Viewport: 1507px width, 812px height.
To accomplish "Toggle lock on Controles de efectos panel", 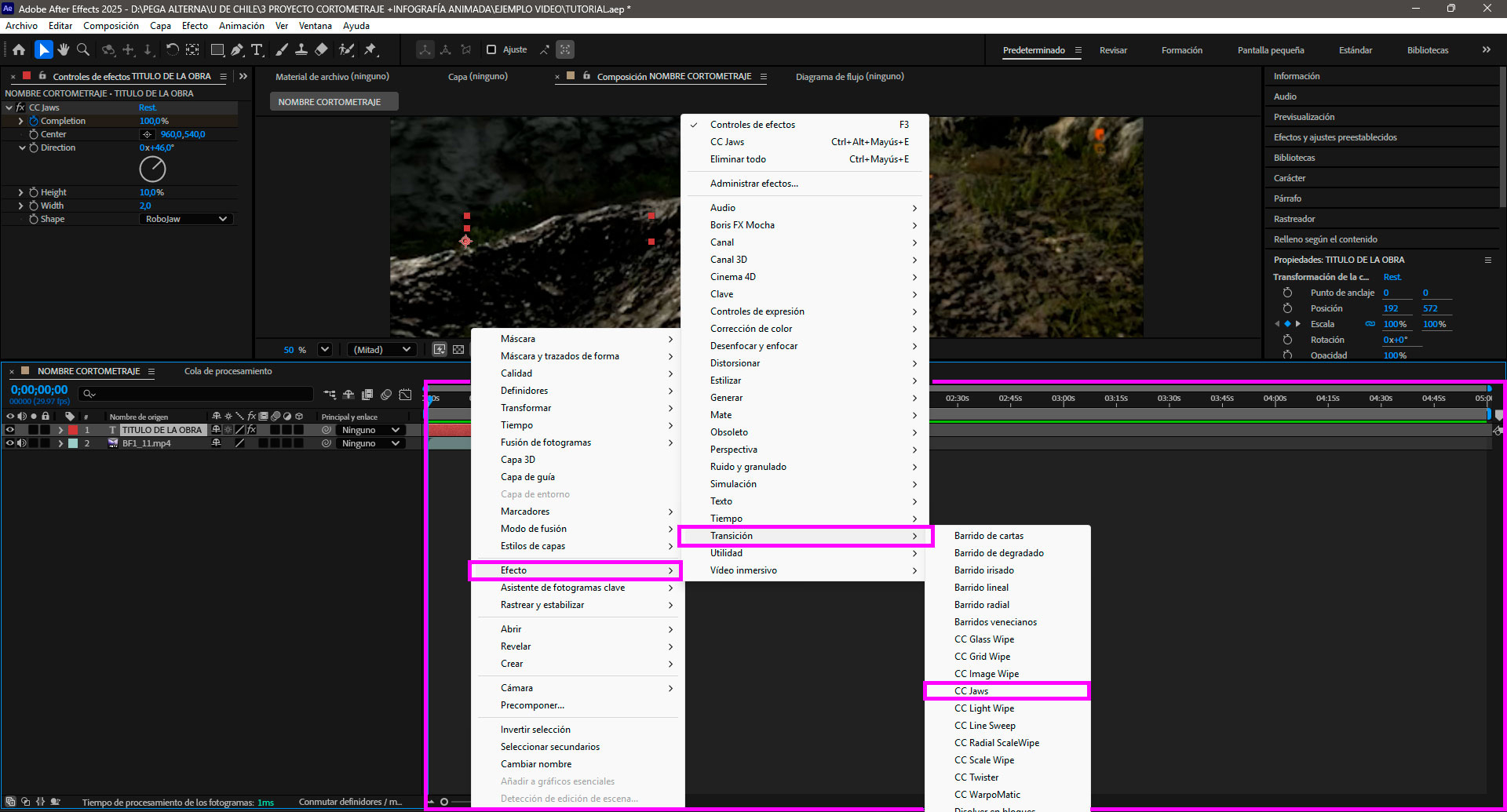I will coord(42,76).
